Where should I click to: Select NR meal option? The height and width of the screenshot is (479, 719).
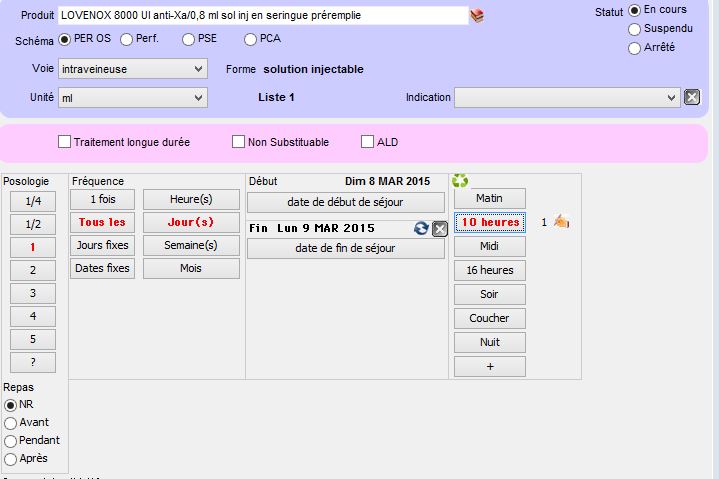coord(10,405)
